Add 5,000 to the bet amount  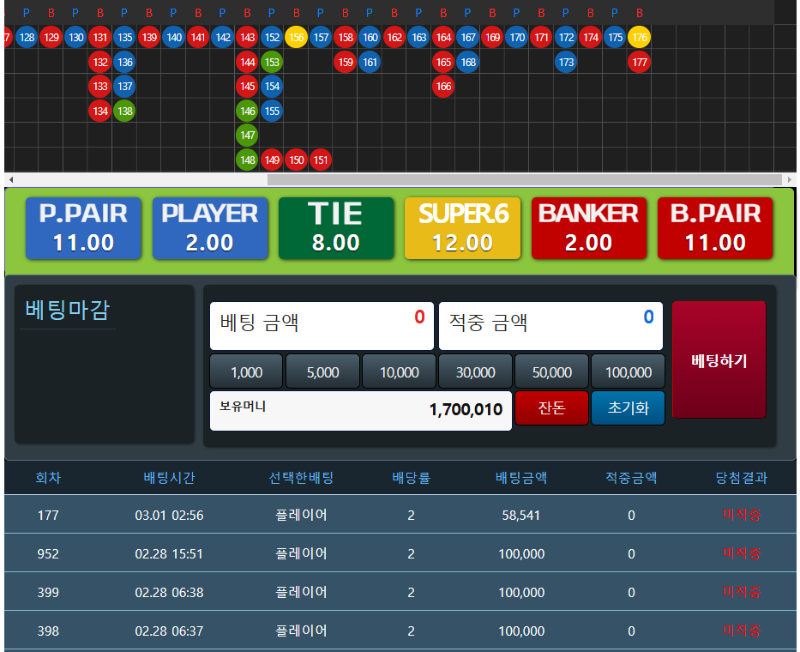pos(322,372)
